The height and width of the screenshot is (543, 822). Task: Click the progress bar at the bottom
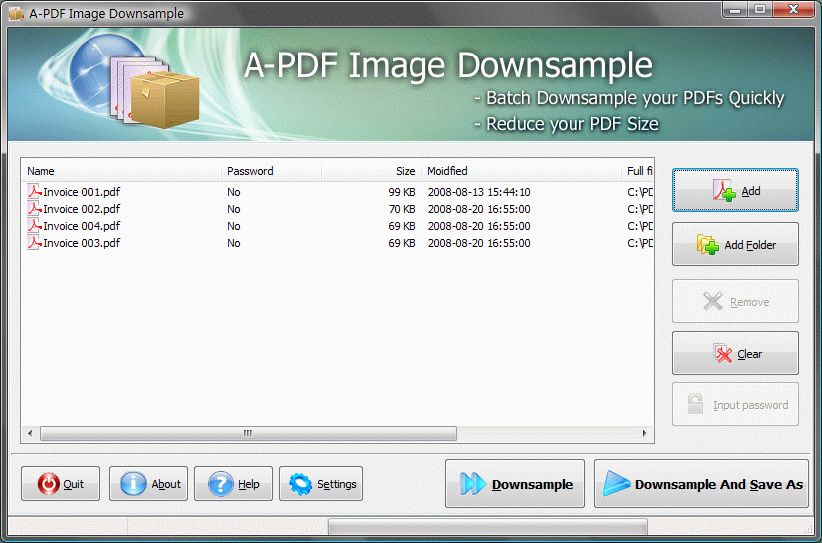click(488, 526)
